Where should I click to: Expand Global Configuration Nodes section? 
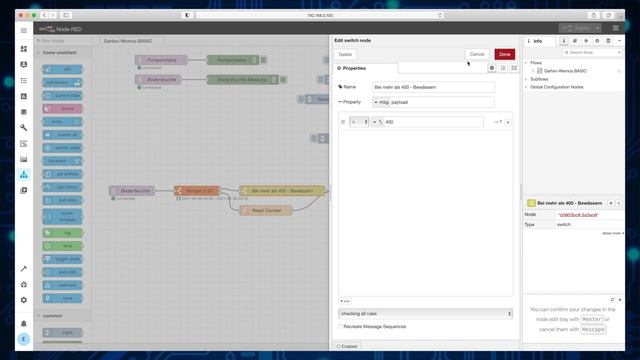526,87
